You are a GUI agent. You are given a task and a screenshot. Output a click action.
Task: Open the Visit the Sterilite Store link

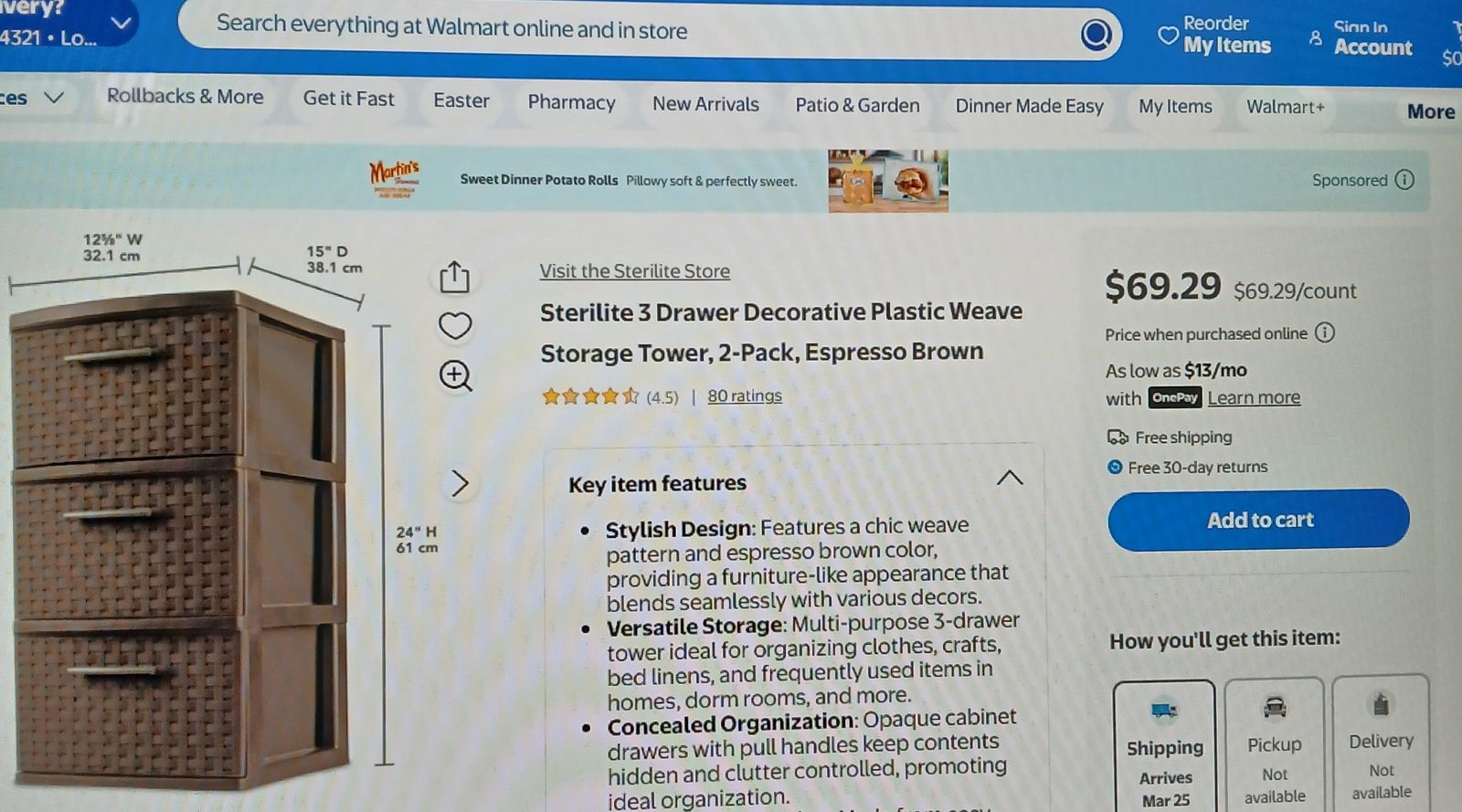click(634, 271)
